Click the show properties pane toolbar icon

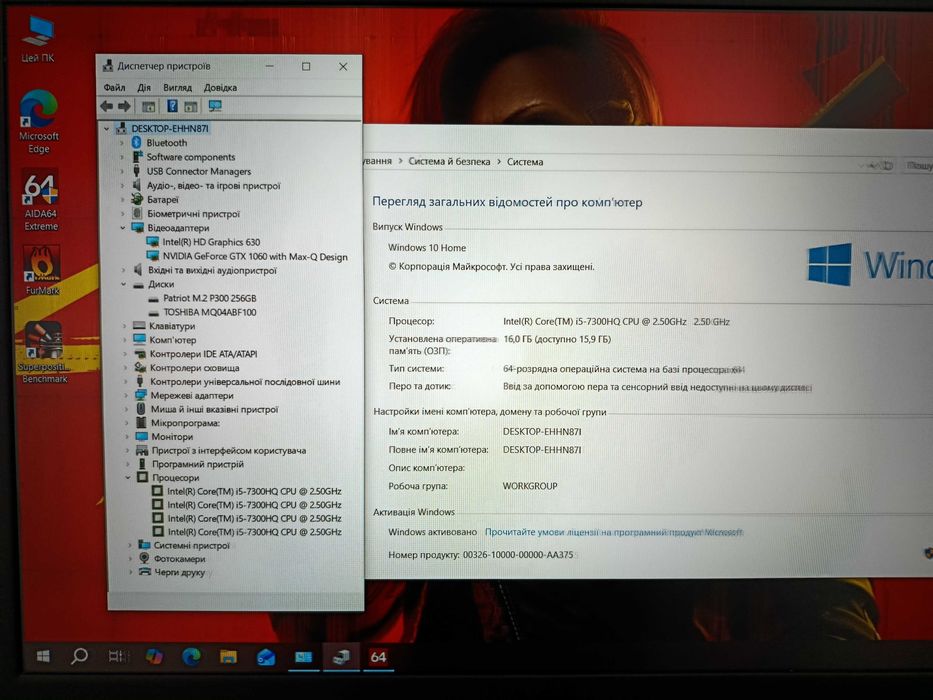click(x=148, y=107)
